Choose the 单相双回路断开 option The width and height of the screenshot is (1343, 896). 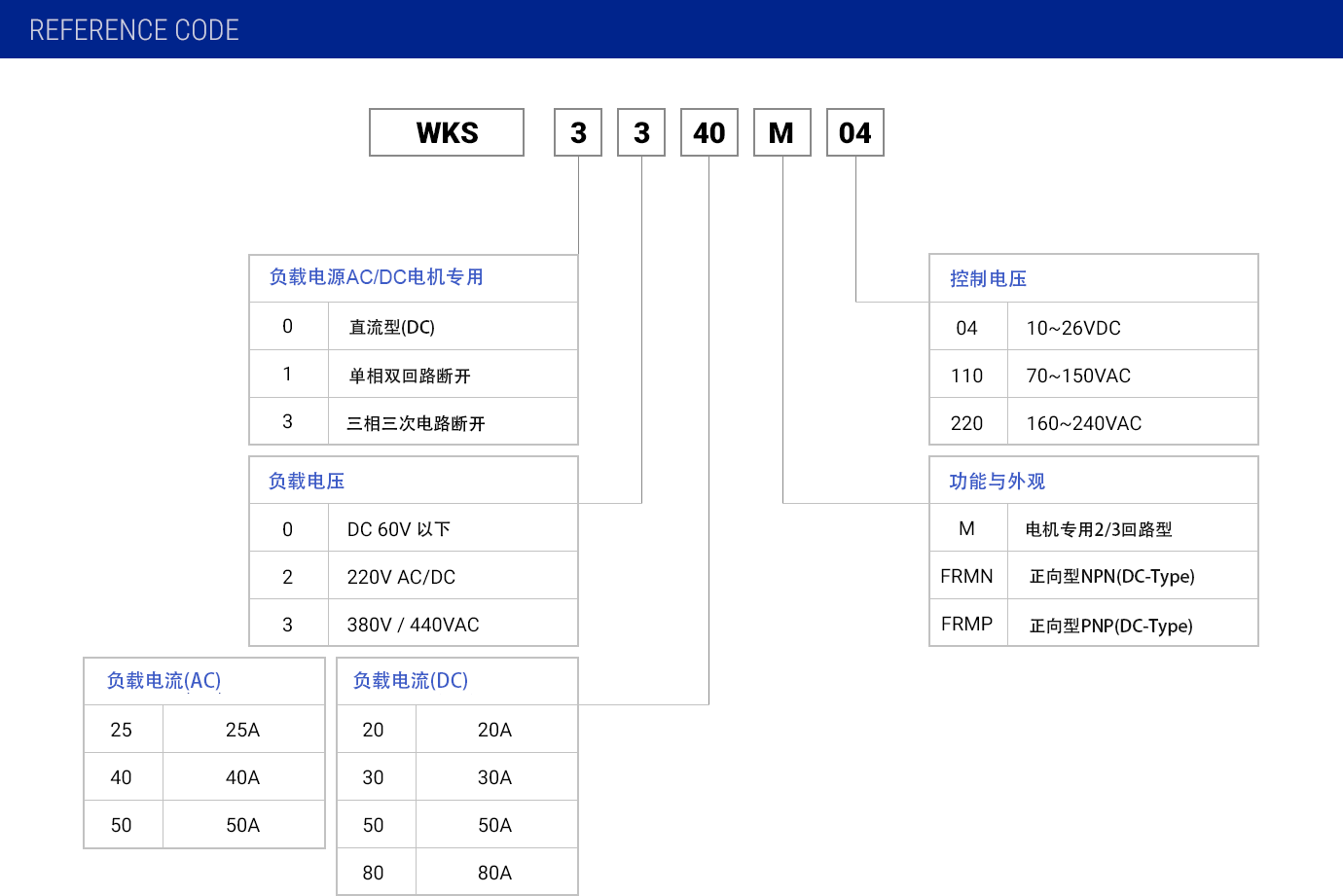tap(410, 376)
